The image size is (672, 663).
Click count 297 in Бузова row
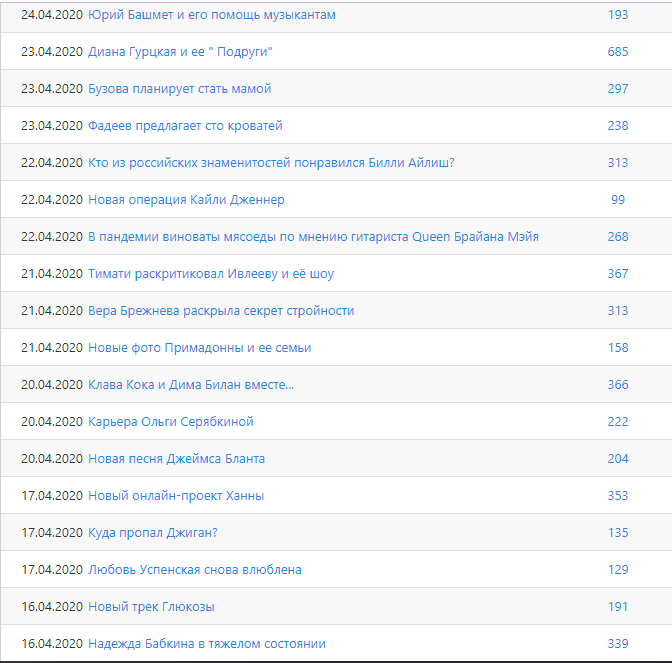pyautogui.click(x=618, y=89)
